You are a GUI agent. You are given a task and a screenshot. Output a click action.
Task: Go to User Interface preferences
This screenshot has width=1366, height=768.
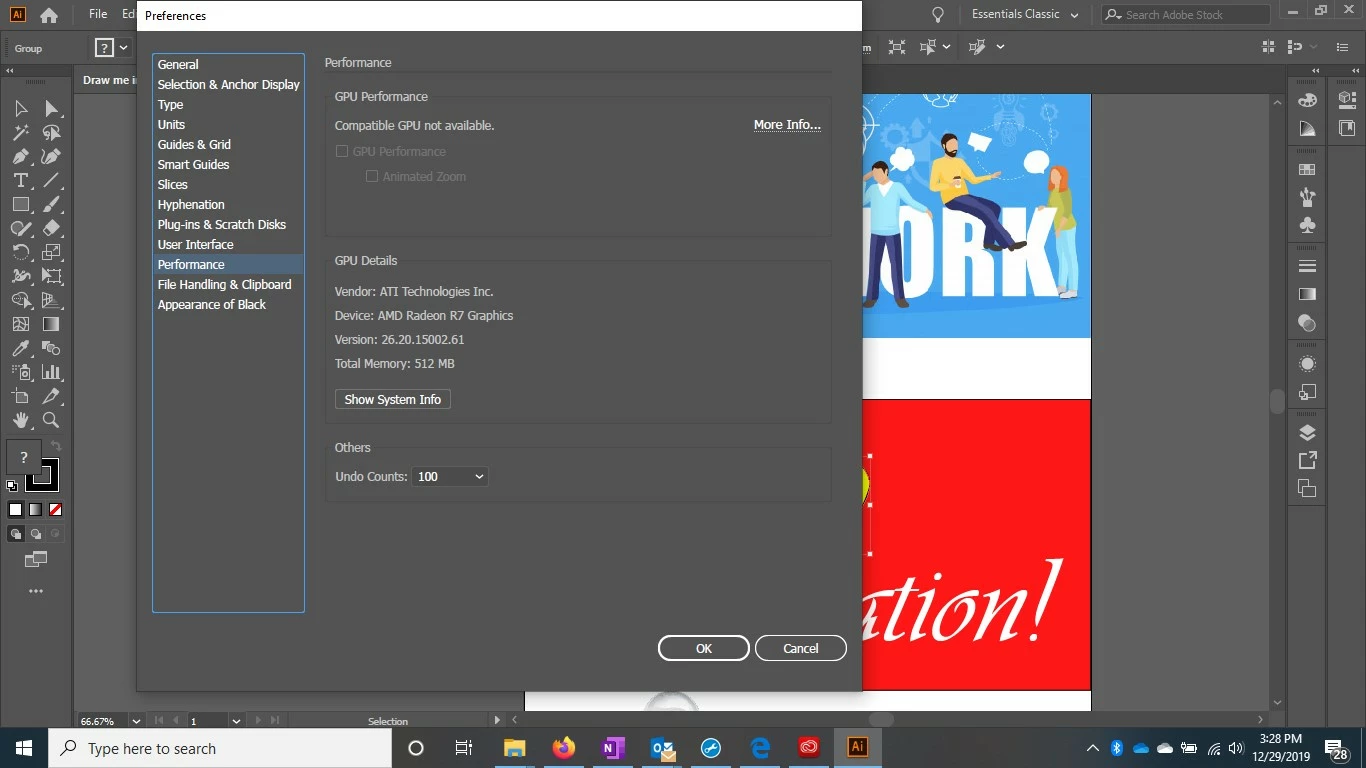(195, 244)
